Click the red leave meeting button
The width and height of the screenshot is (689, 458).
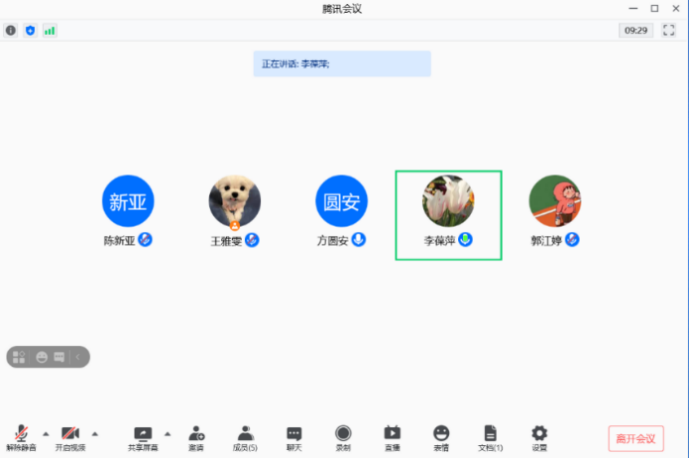[636, 438]
